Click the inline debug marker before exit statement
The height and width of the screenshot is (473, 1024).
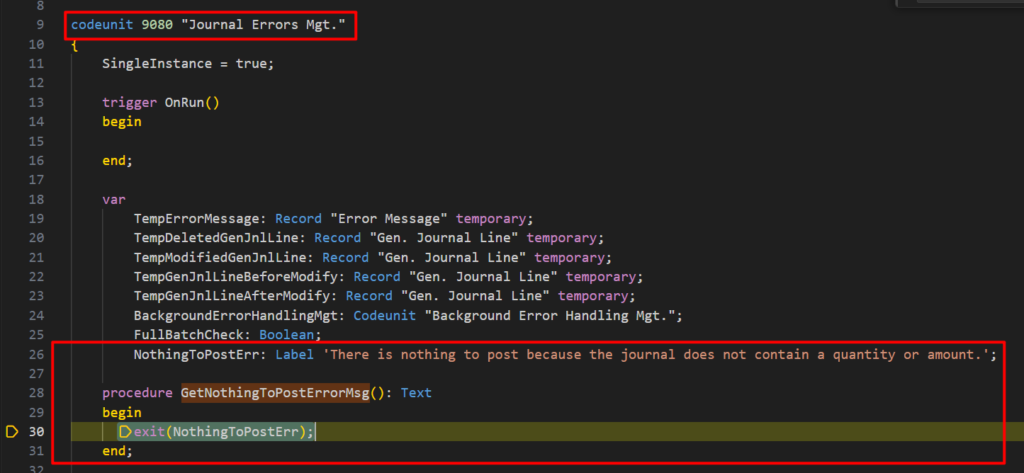[x=126, y=432]
